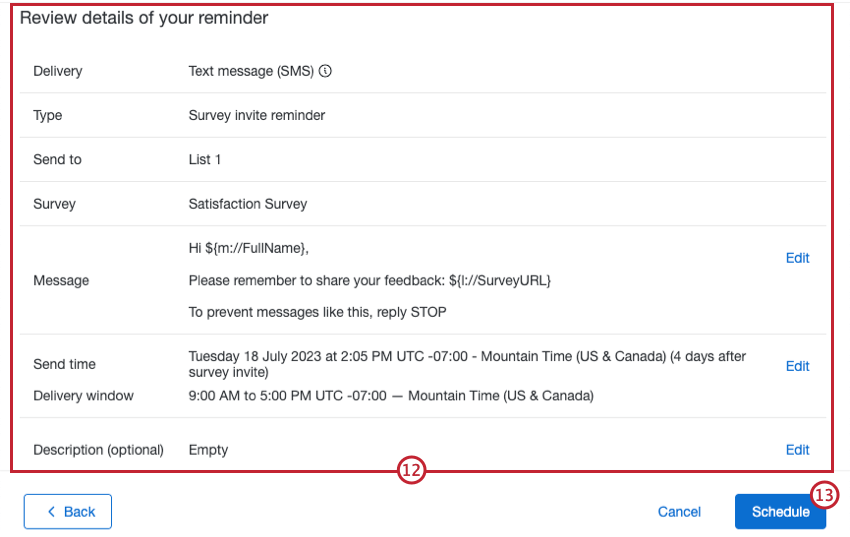
Task: Edit the send time settings
Action: (797, 366)
